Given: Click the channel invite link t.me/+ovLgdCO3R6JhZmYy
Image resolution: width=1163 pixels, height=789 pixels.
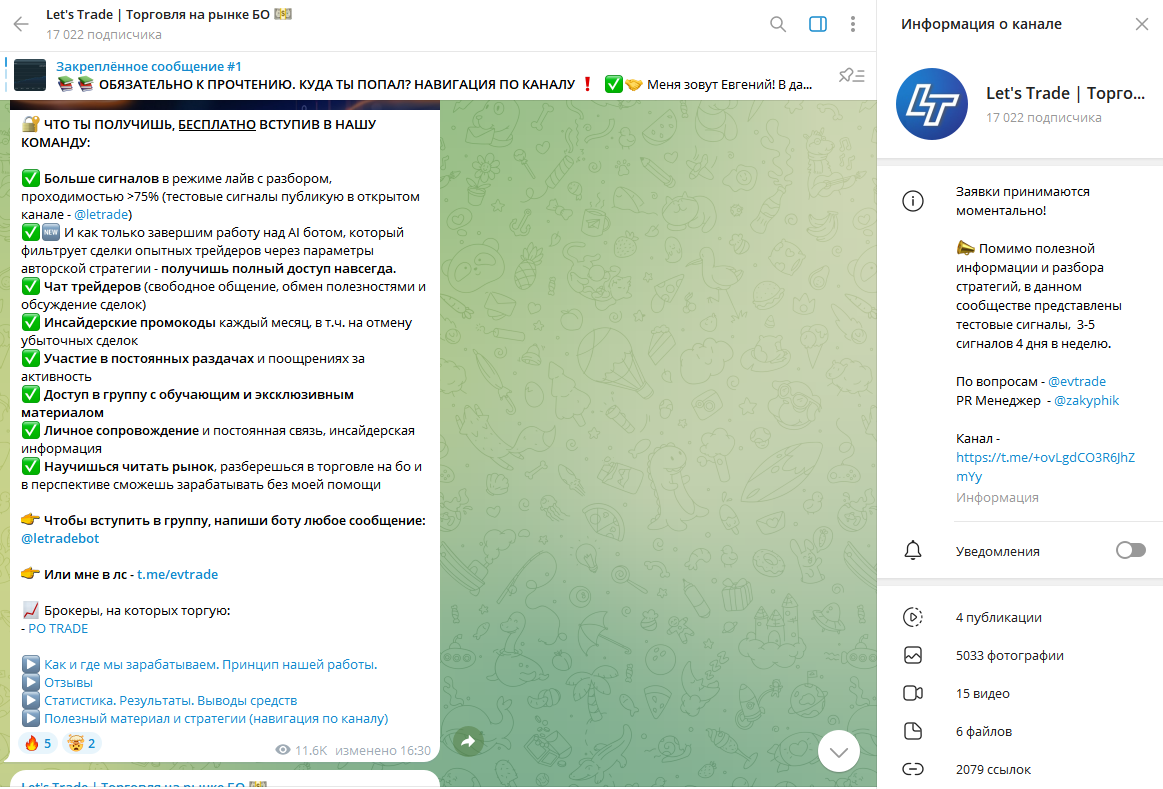Looking at the screenshot, I should coord(1045,466).
